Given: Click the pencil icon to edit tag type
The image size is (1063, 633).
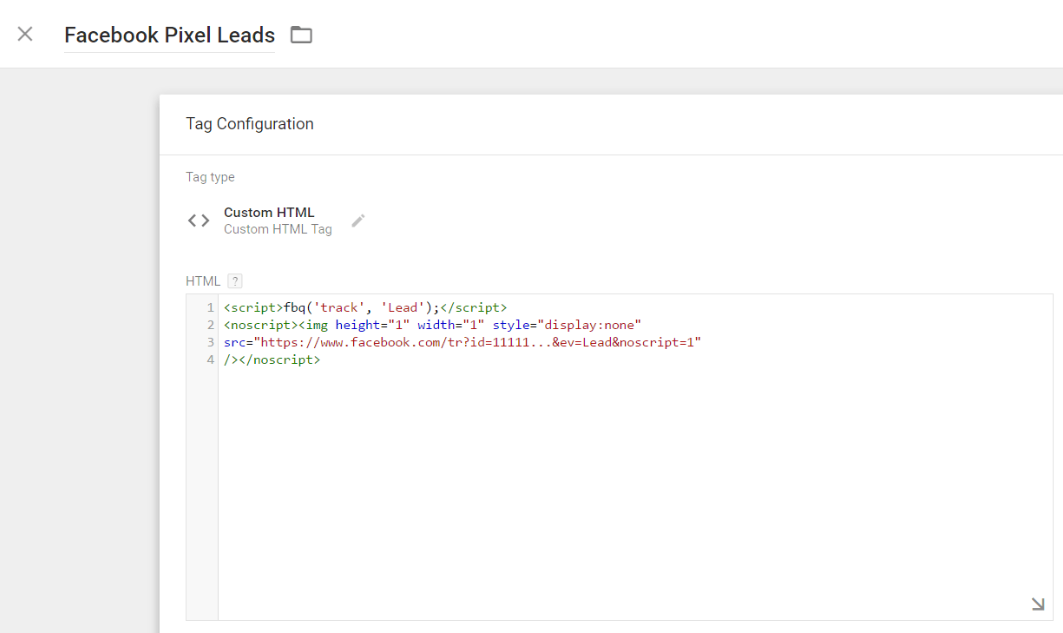Looking at the screenshot, I should 358,220.
